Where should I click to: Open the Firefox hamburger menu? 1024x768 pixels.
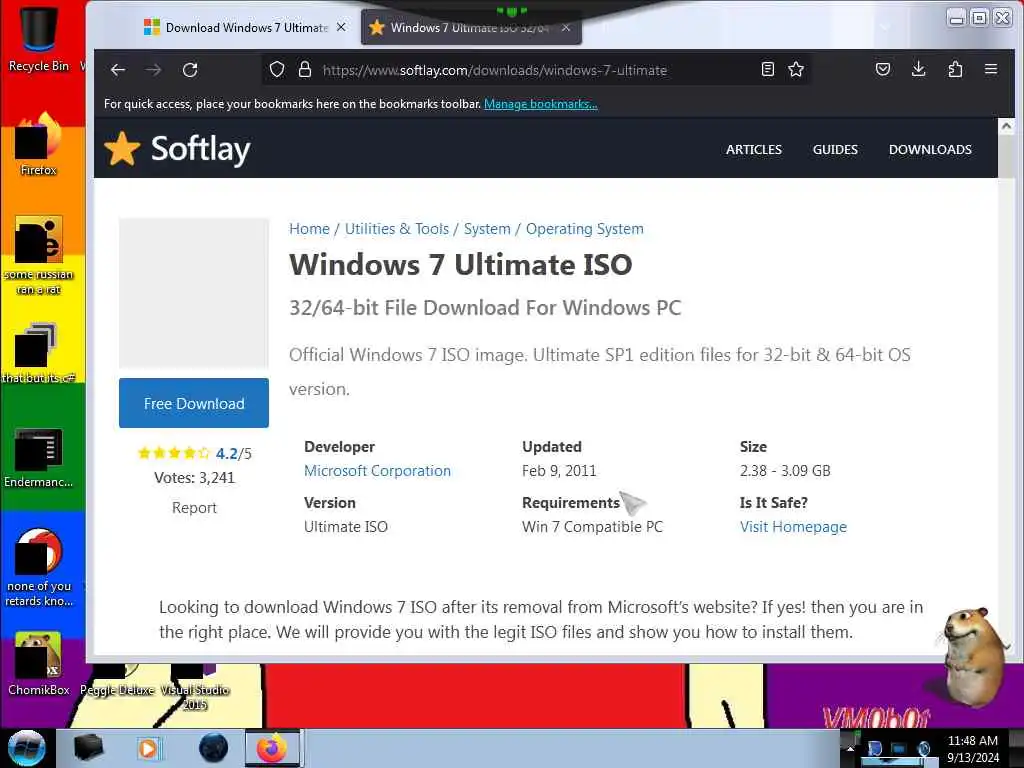point(991,69)
